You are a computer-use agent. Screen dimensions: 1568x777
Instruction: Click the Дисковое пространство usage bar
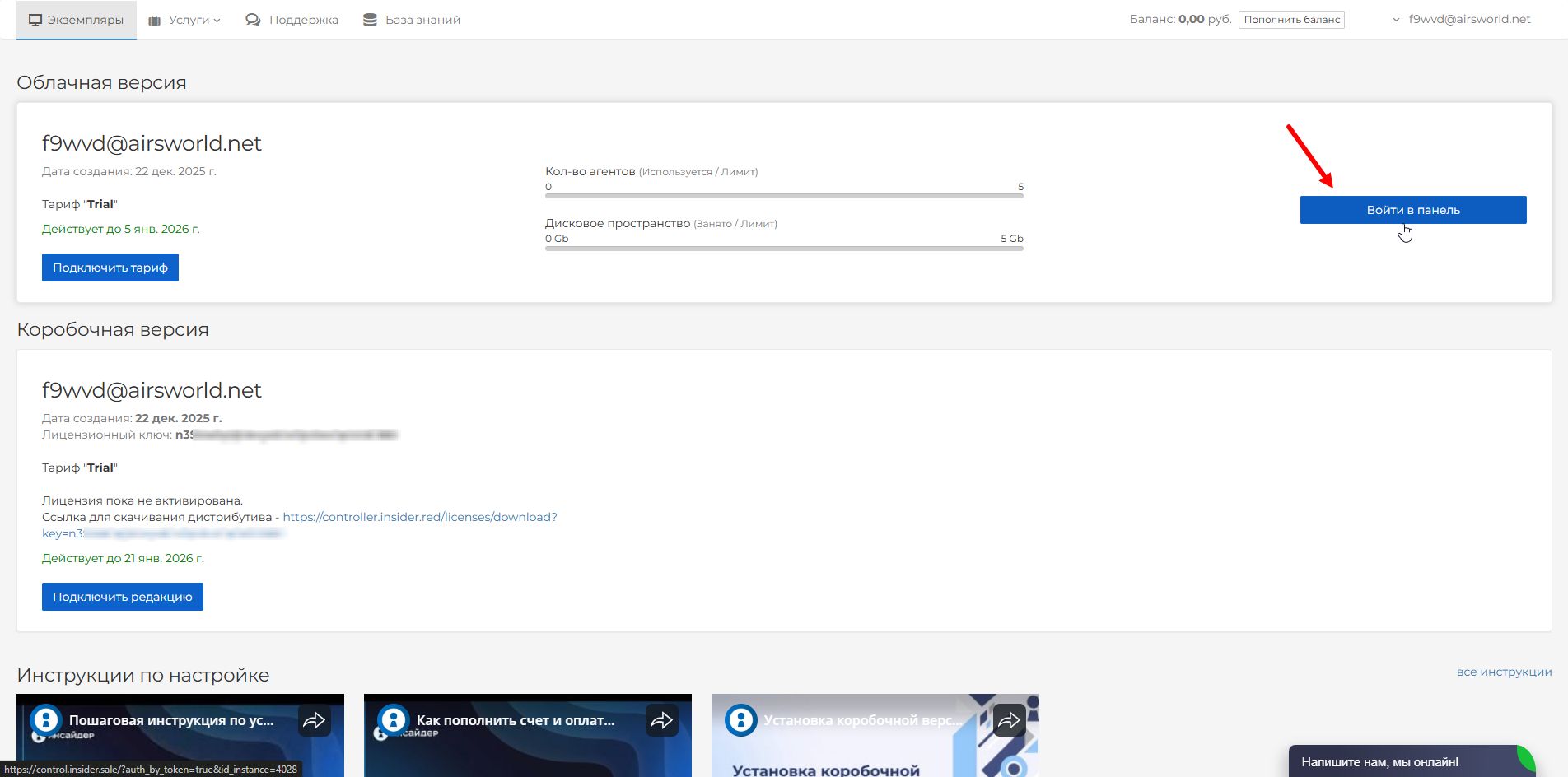point(783,248)
